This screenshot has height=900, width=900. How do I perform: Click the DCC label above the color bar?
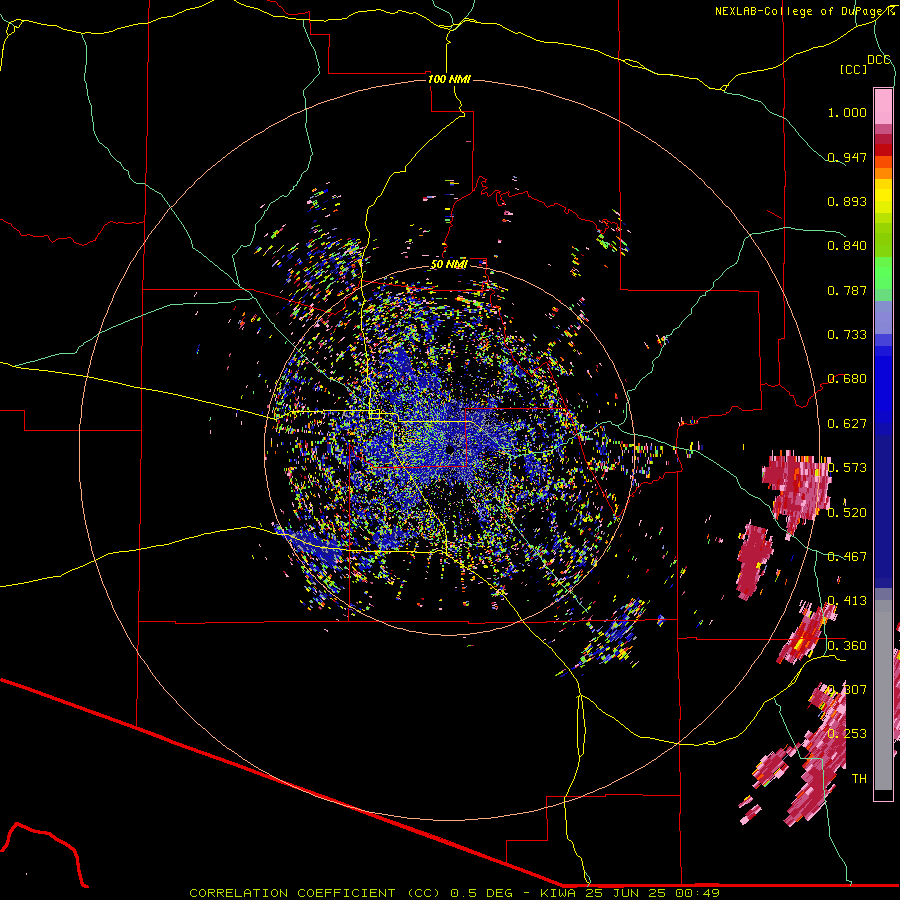878,60
